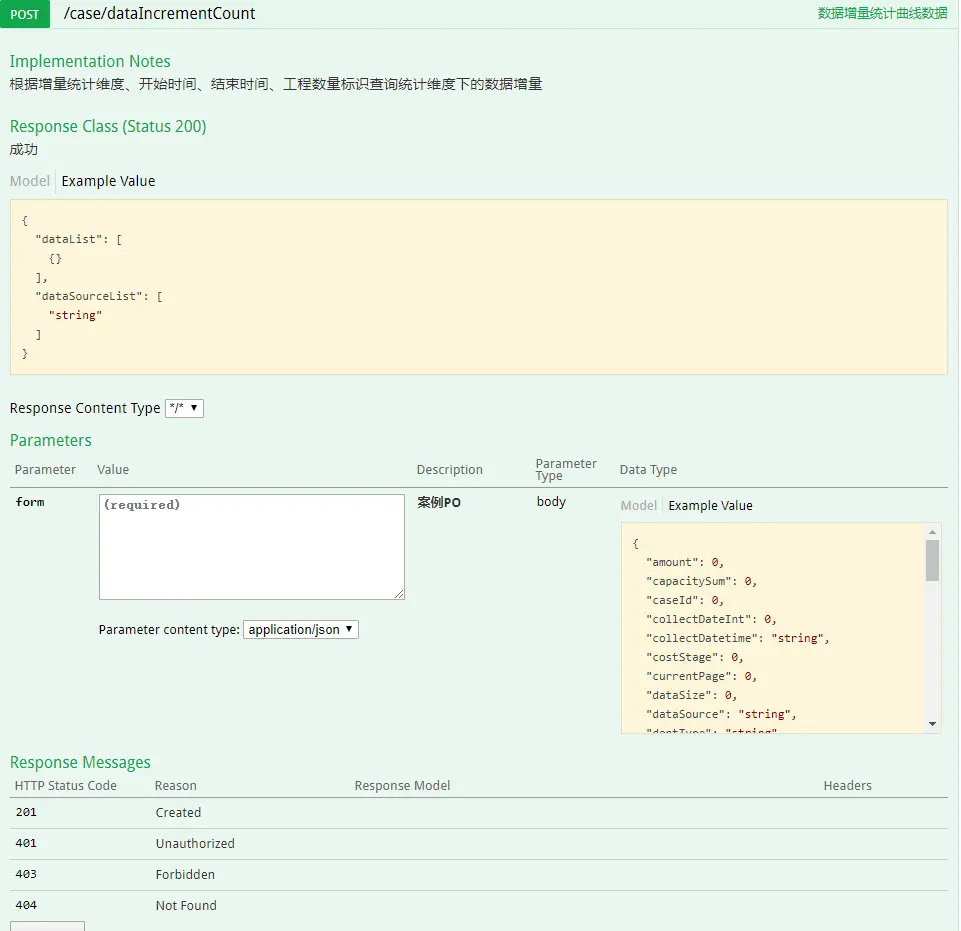961x931 pixels.
Task: Click the Response Messages heading
Action: 80,762
